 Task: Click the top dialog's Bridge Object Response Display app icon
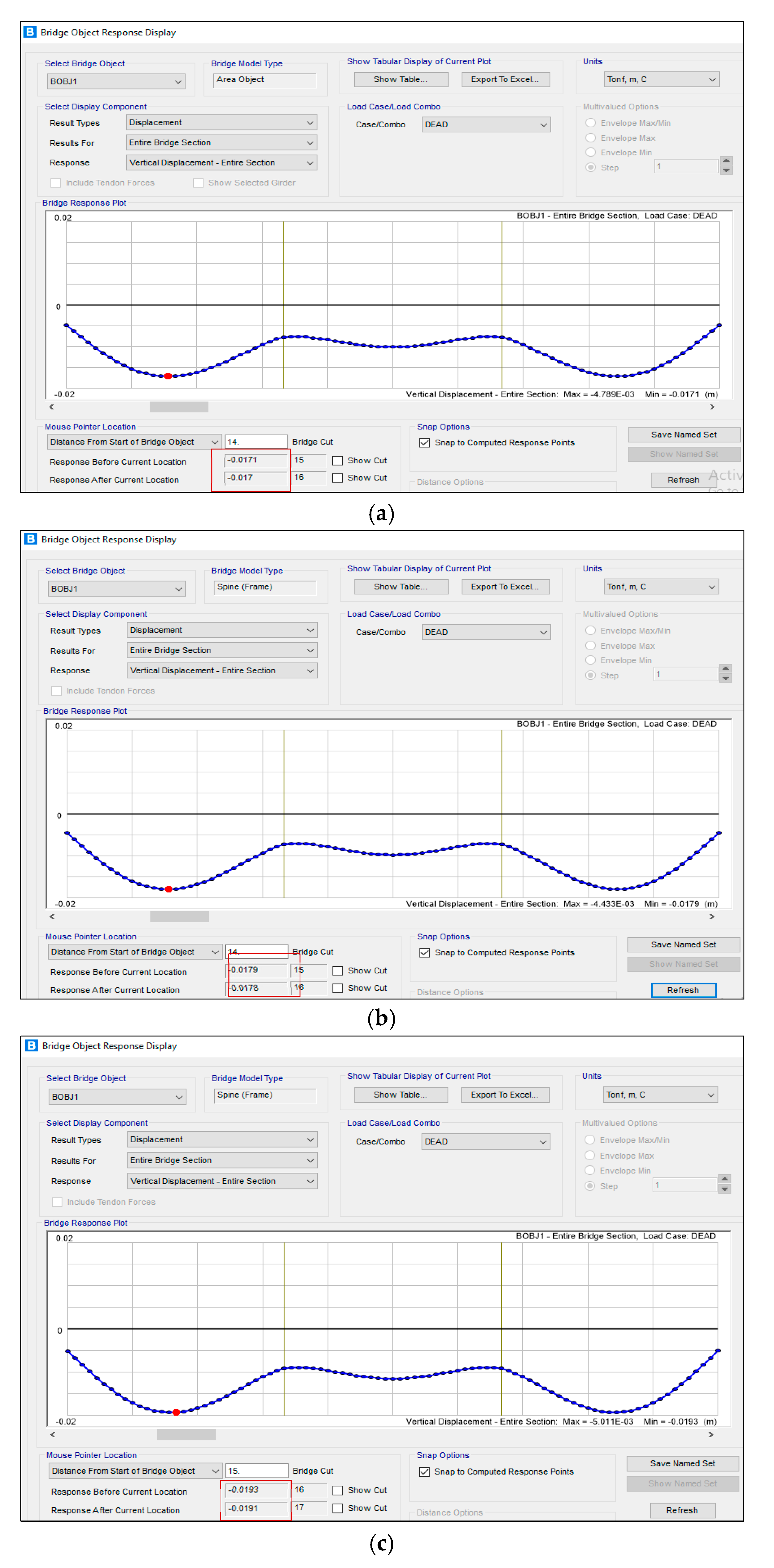tap(30, 32)
